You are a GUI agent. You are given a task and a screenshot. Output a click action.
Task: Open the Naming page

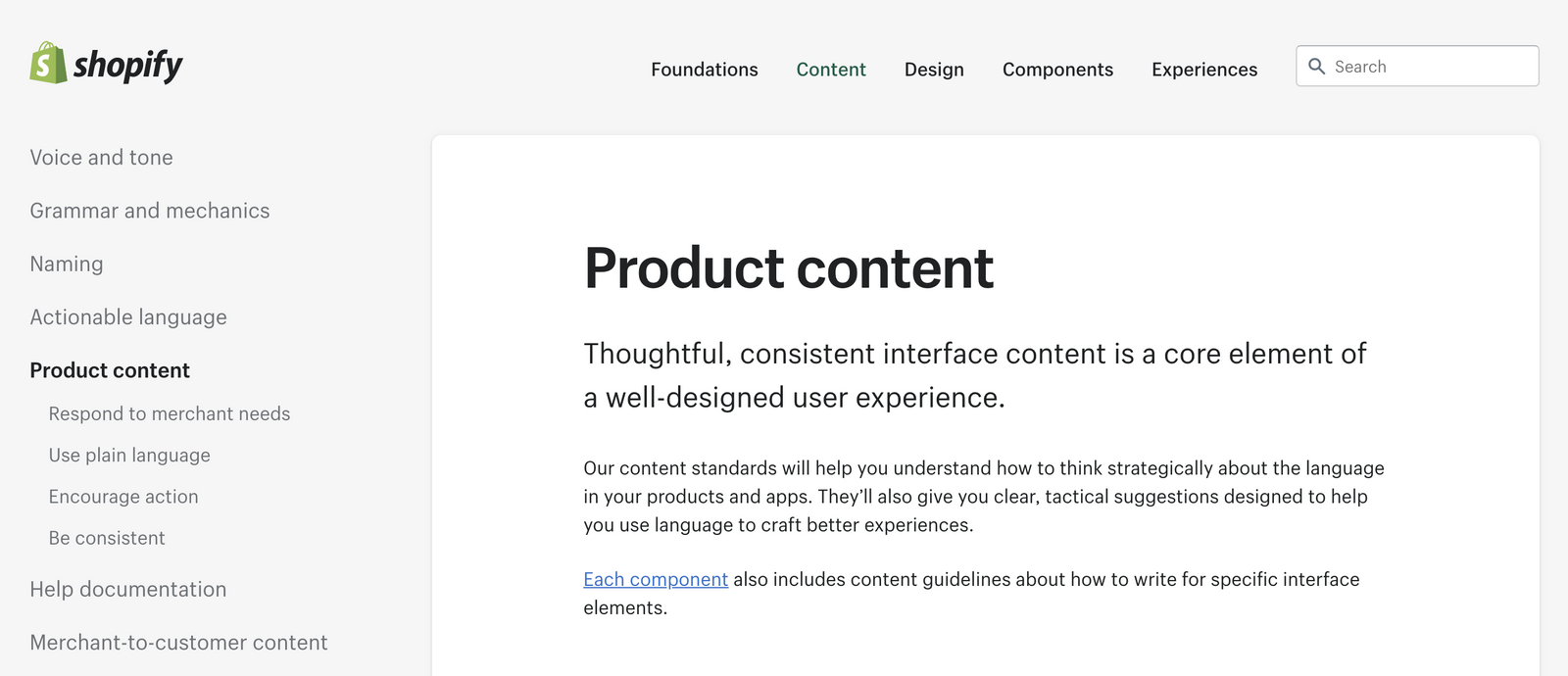pyautogui.click(x=66, y=264)
